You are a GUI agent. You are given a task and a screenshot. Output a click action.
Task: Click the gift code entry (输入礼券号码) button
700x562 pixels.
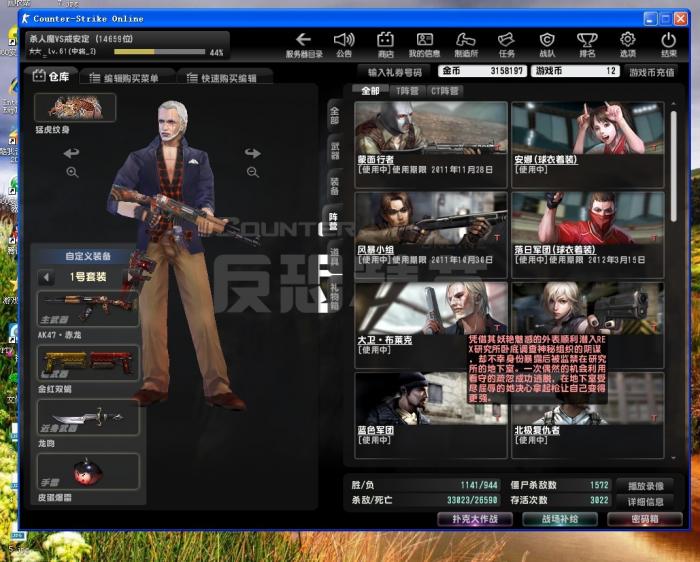[395, 72]
